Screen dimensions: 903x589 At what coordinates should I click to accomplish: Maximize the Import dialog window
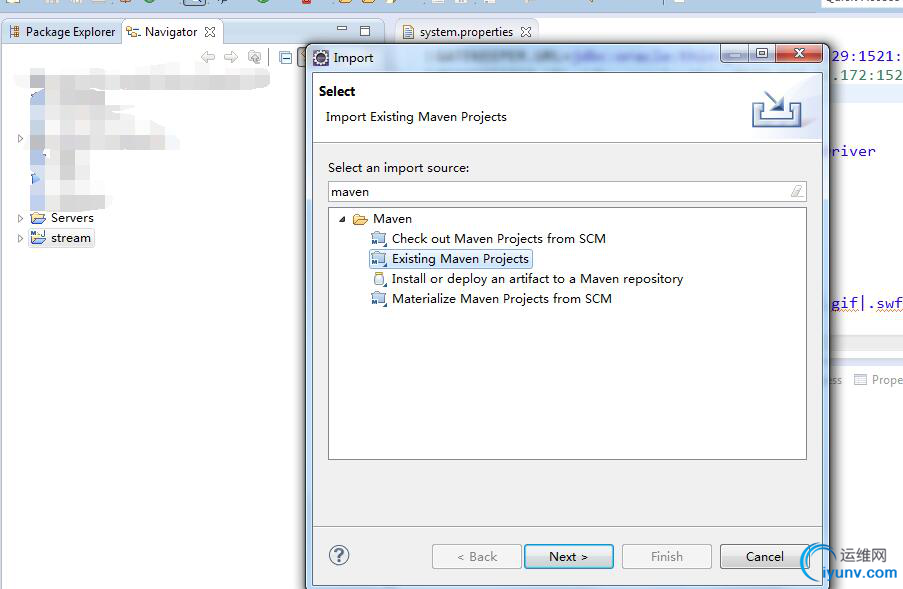(761, 54)
